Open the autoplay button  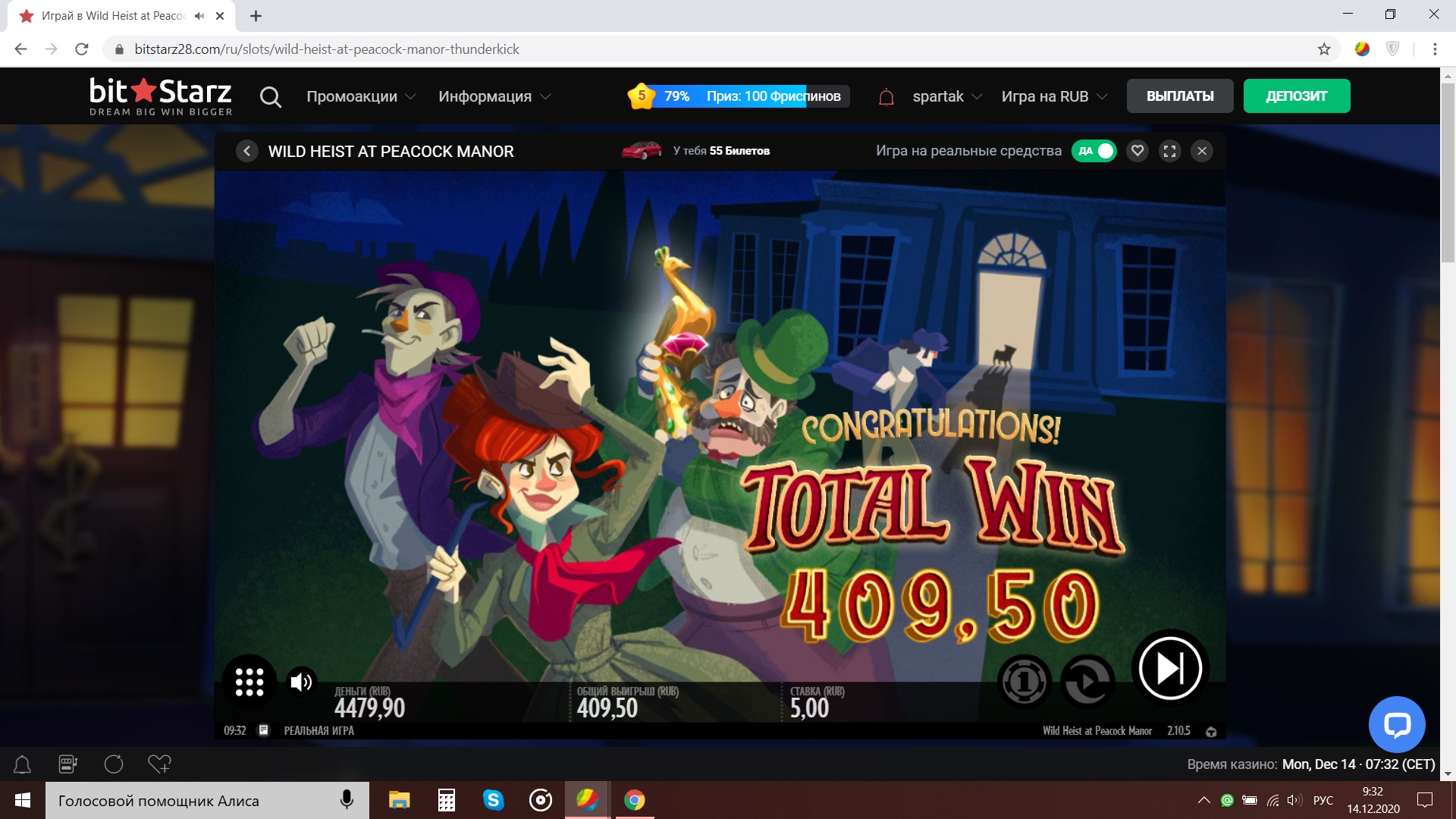(x=1087, y=682)
